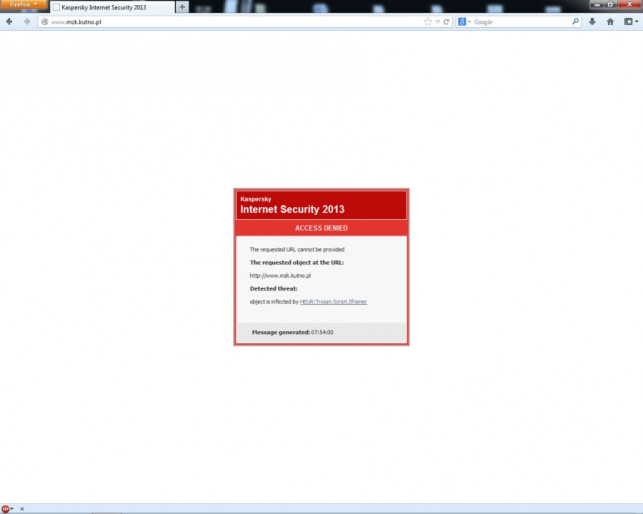This screenshot has height=514, width=643.
Task: Go back with the Back arrow
Action: [x=9, y=22]
